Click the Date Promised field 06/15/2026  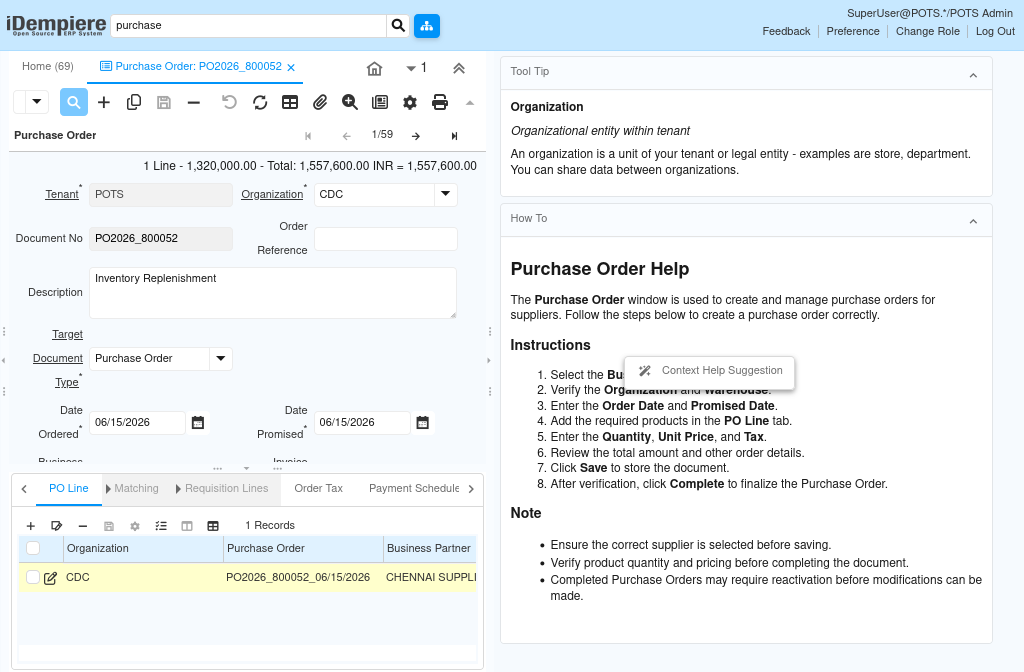[362, 423]
